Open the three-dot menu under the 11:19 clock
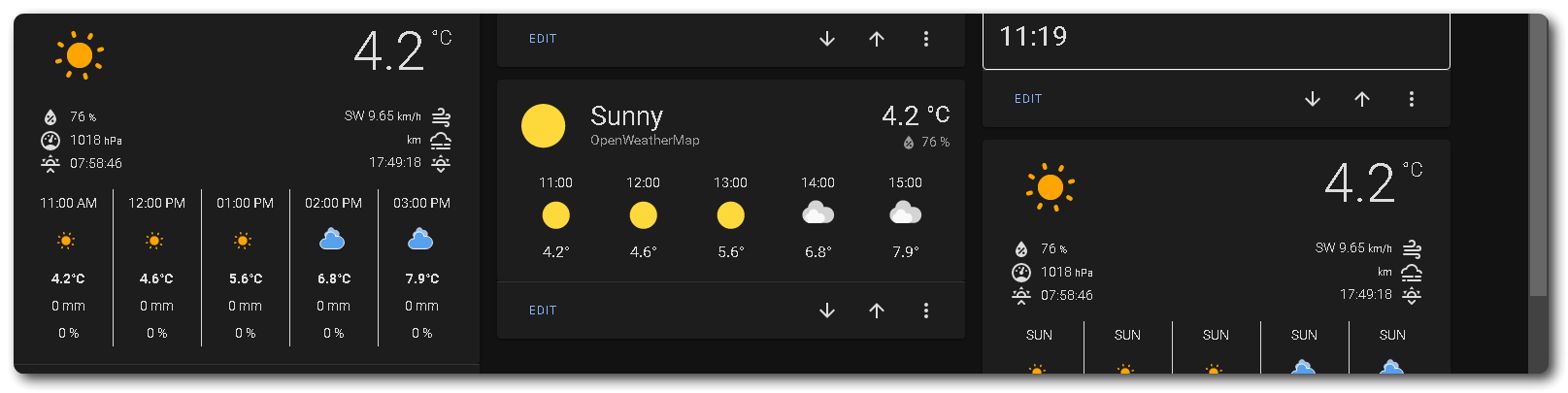Image resolution: width=1568 pixels, height=393 pixels. pyautogui.click(x=1412, y=99)
